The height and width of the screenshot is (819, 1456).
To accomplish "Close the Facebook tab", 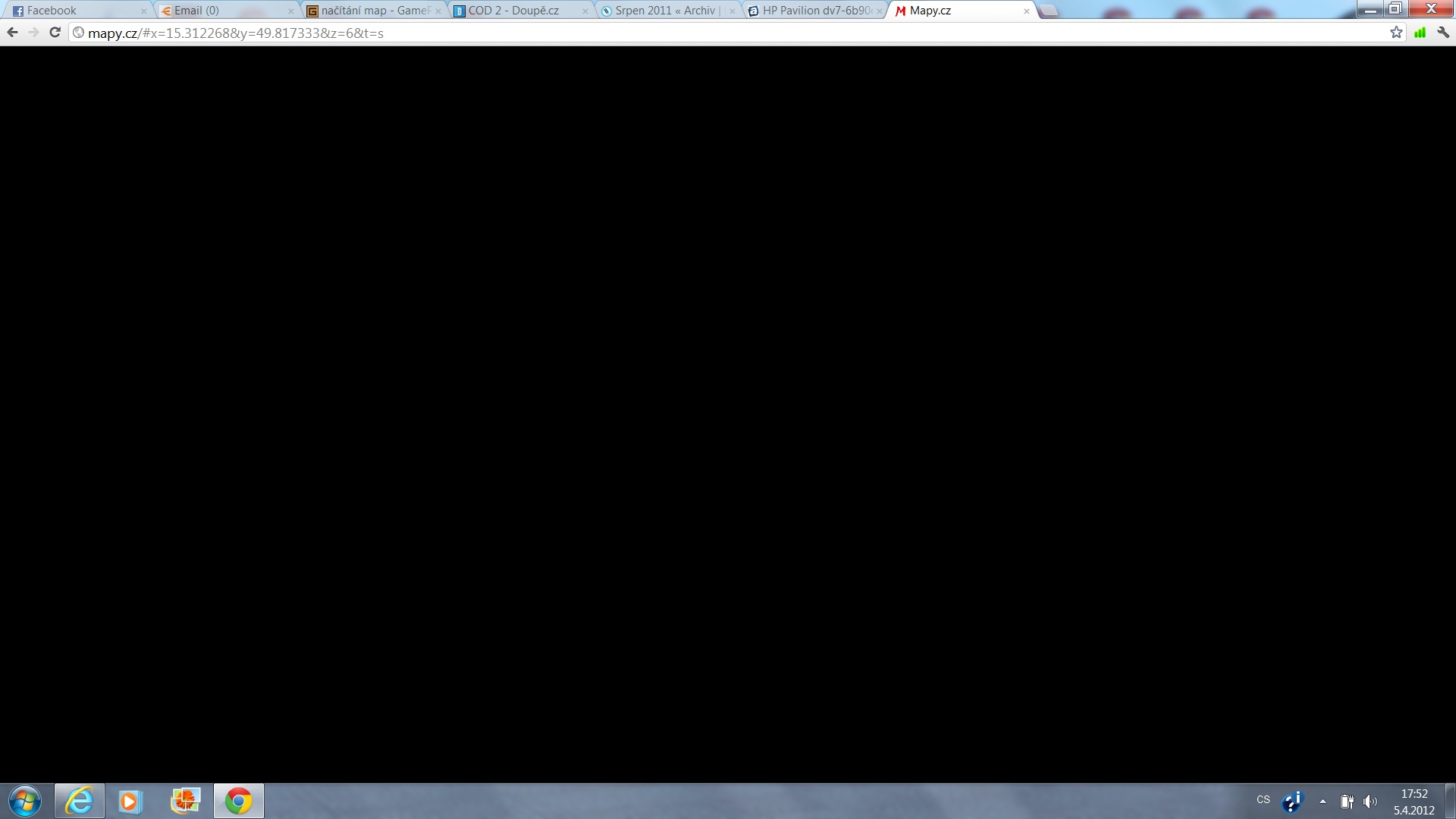I will coord(144,11).
